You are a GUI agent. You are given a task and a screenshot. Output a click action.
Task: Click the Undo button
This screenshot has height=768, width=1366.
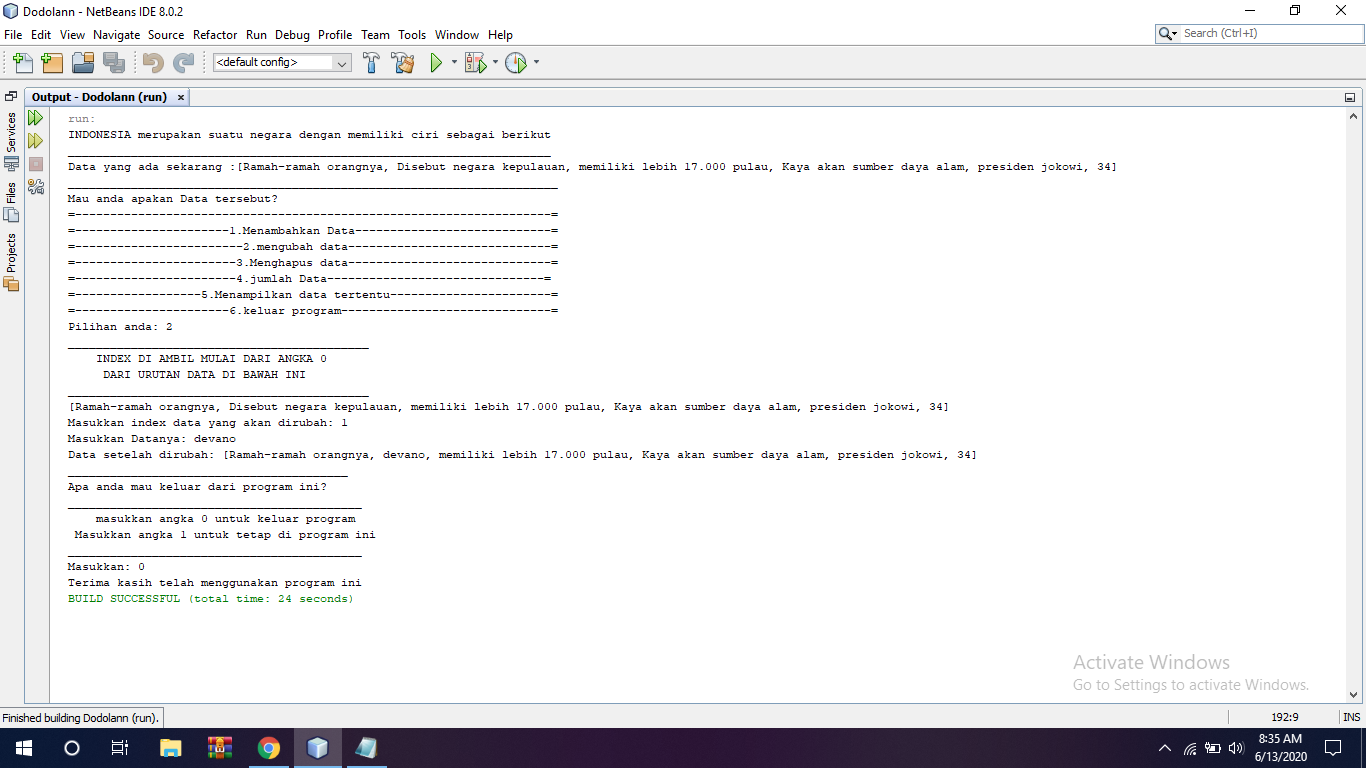click(x=151, y=62)
